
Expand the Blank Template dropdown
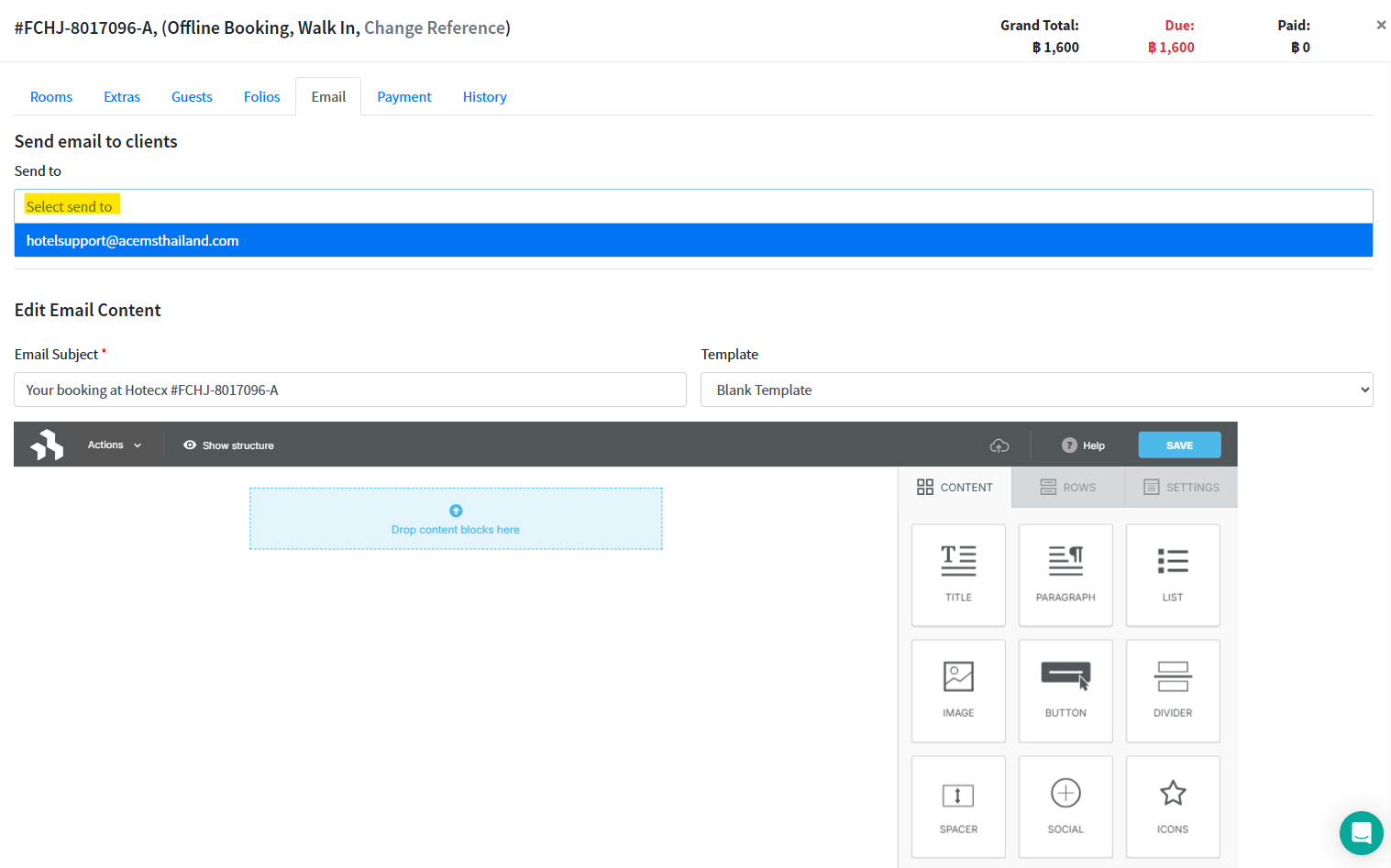(1036, 390)
